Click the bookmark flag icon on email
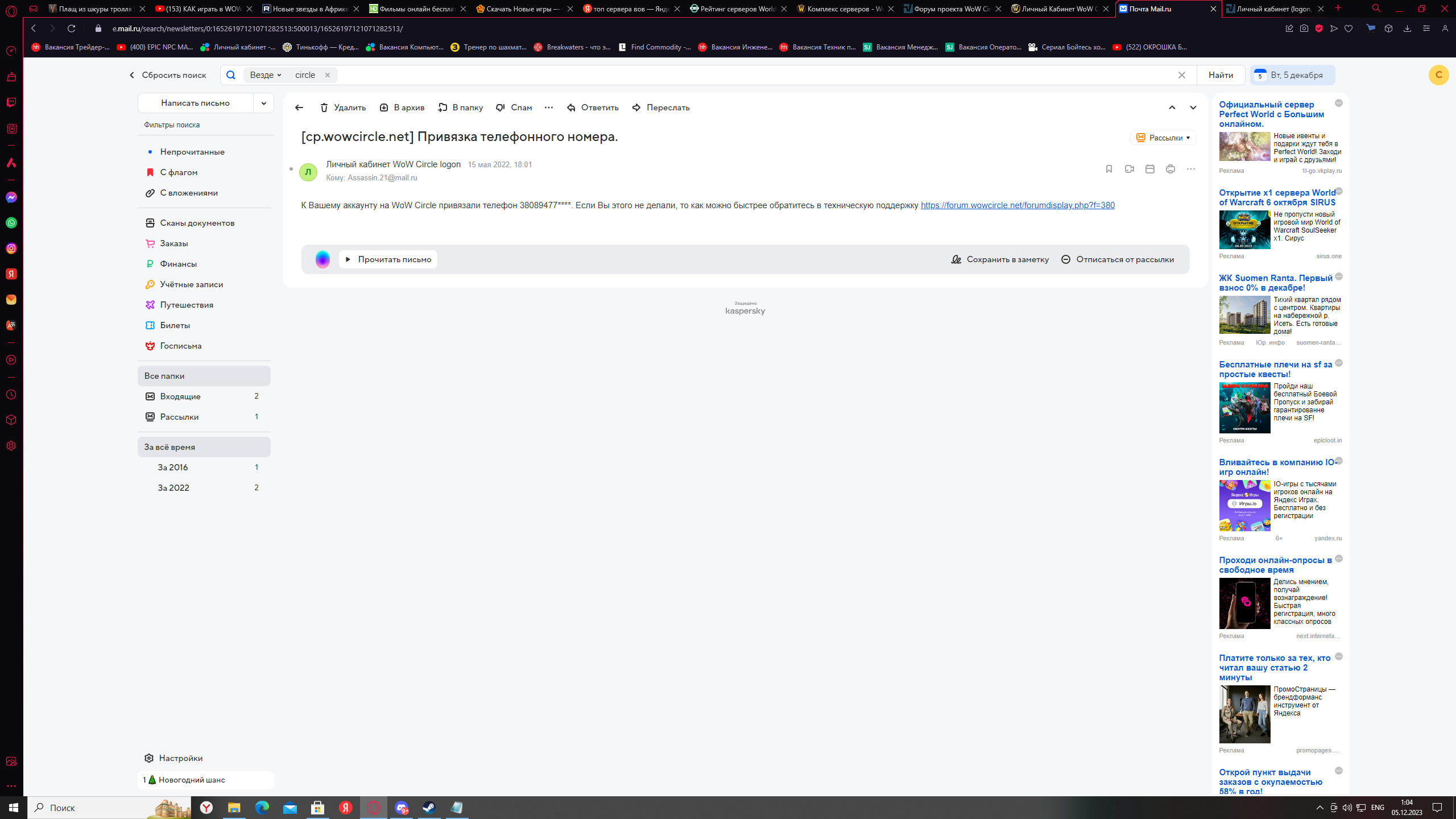Image resolution: width=1456 pixels, height=819 pixels. click(x=1108, y=169)
